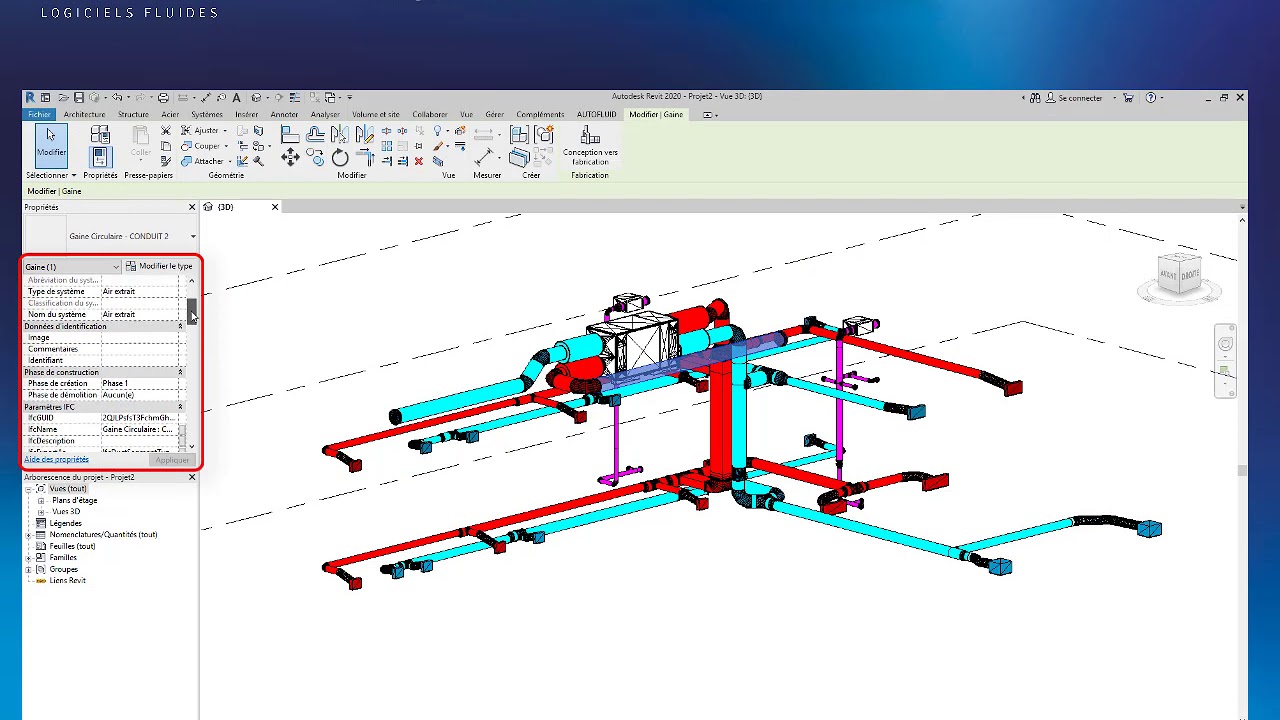Image resolution: width=1280 pixels, height=720 pixels.
Task: Click the Trim/Extend to corner icon
Action: tap(364, 158)
